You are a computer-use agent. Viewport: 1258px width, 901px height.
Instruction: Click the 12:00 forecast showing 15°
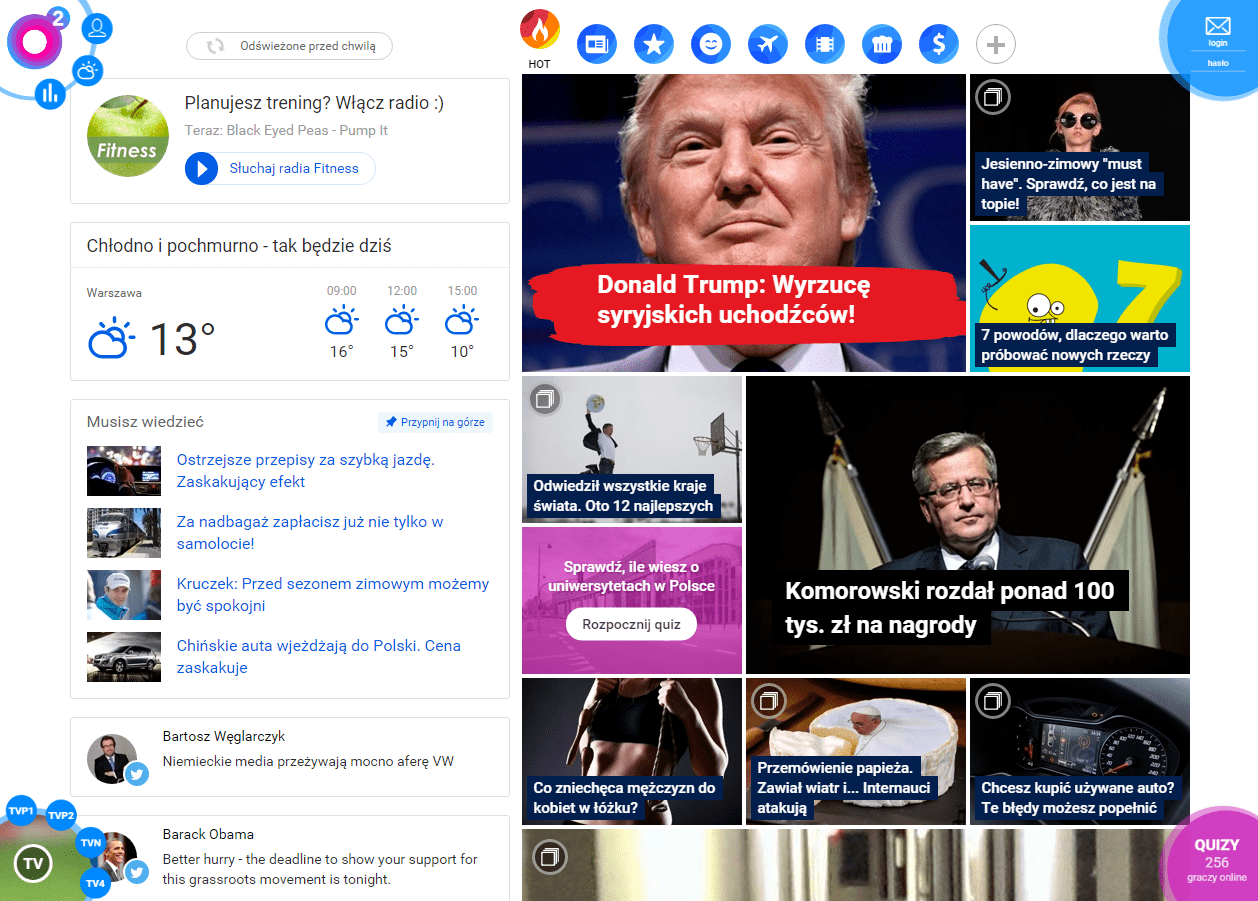[x=402, y=322]
